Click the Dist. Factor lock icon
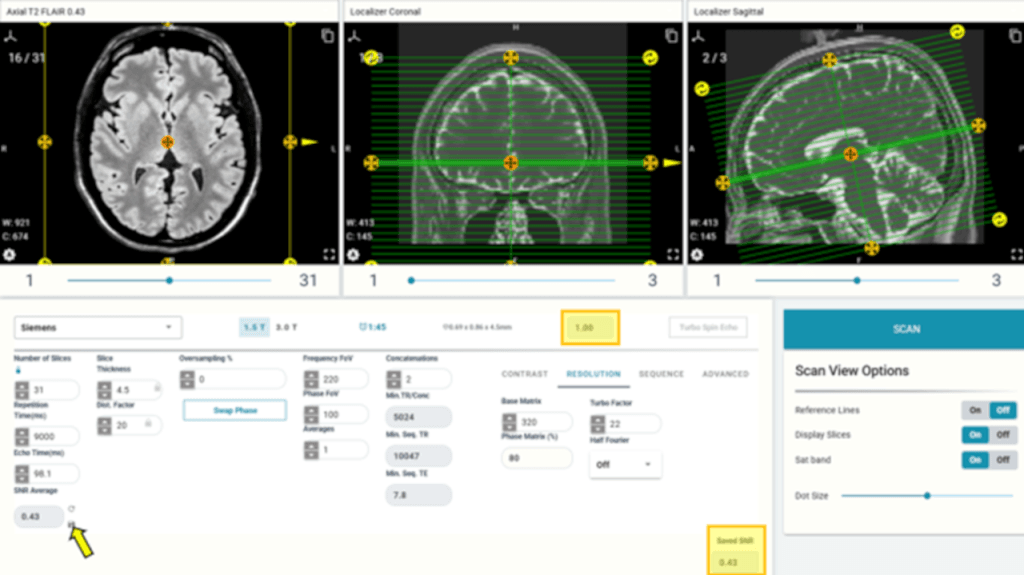The image size is (1024, 575). pyautogui.click(x=147, y=425)
